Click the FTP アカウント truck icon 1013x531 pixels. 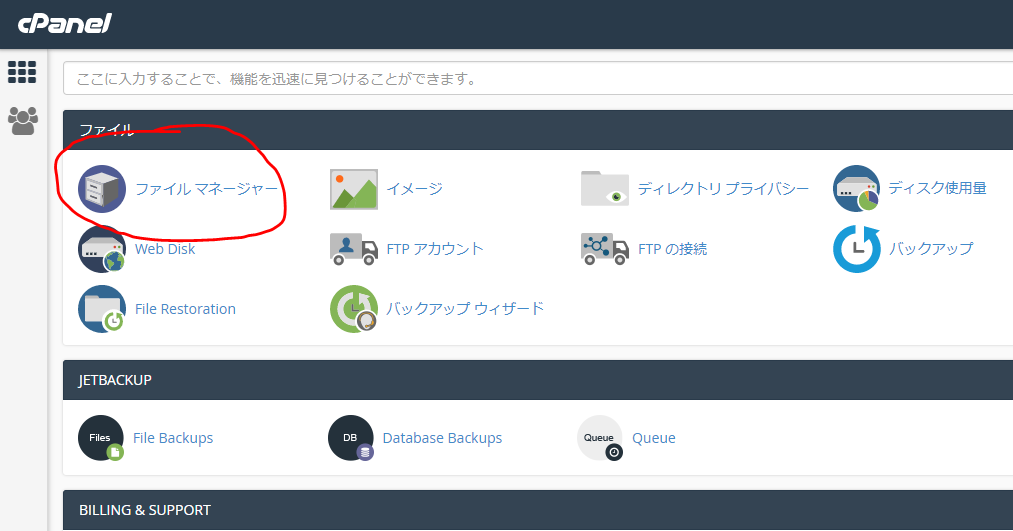pos(353,249)
